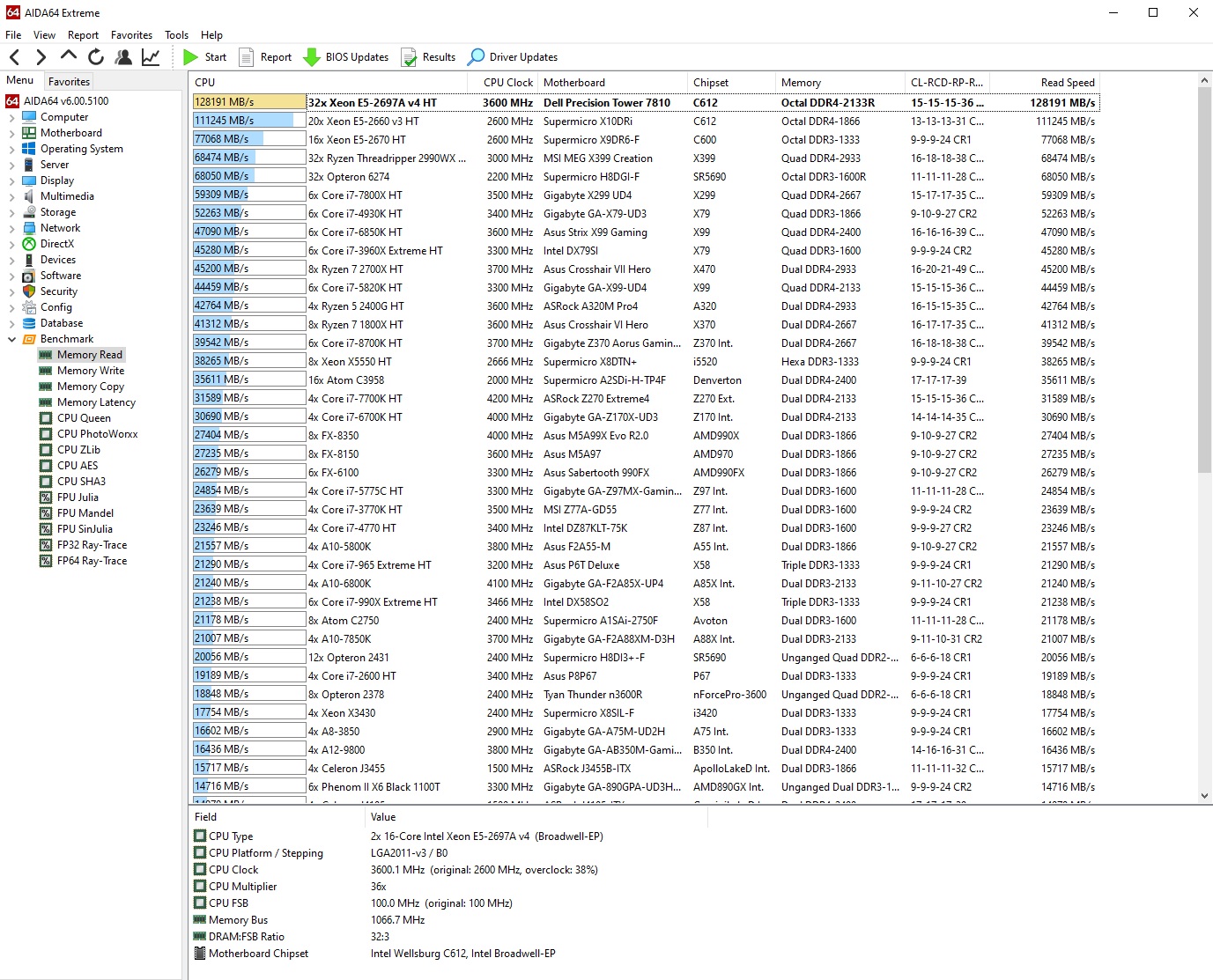Click the up arrow of results scrollbar
The height and width of the screenshot is (980, 1213).
1204,81
